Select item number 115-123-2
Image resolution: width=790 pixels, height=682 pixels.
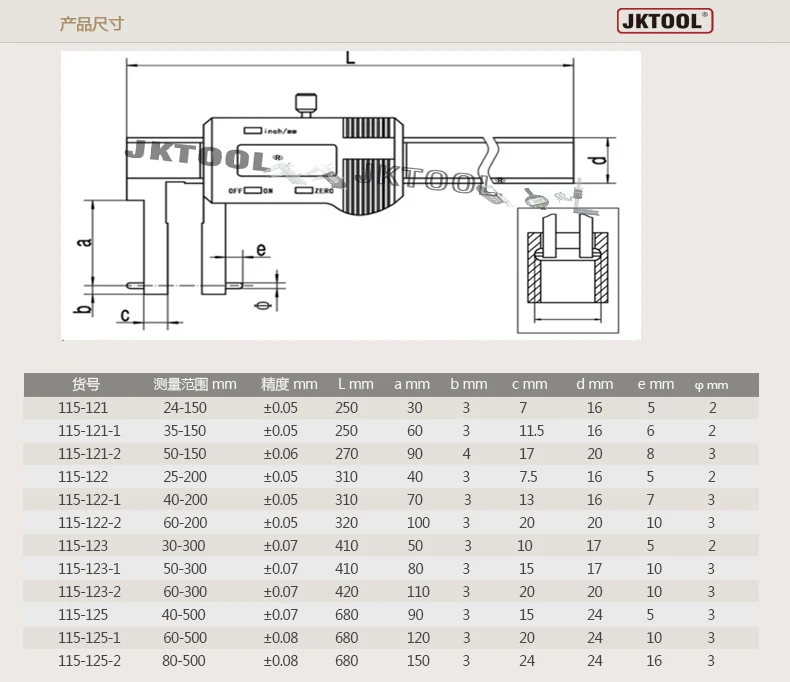point(89,592)
